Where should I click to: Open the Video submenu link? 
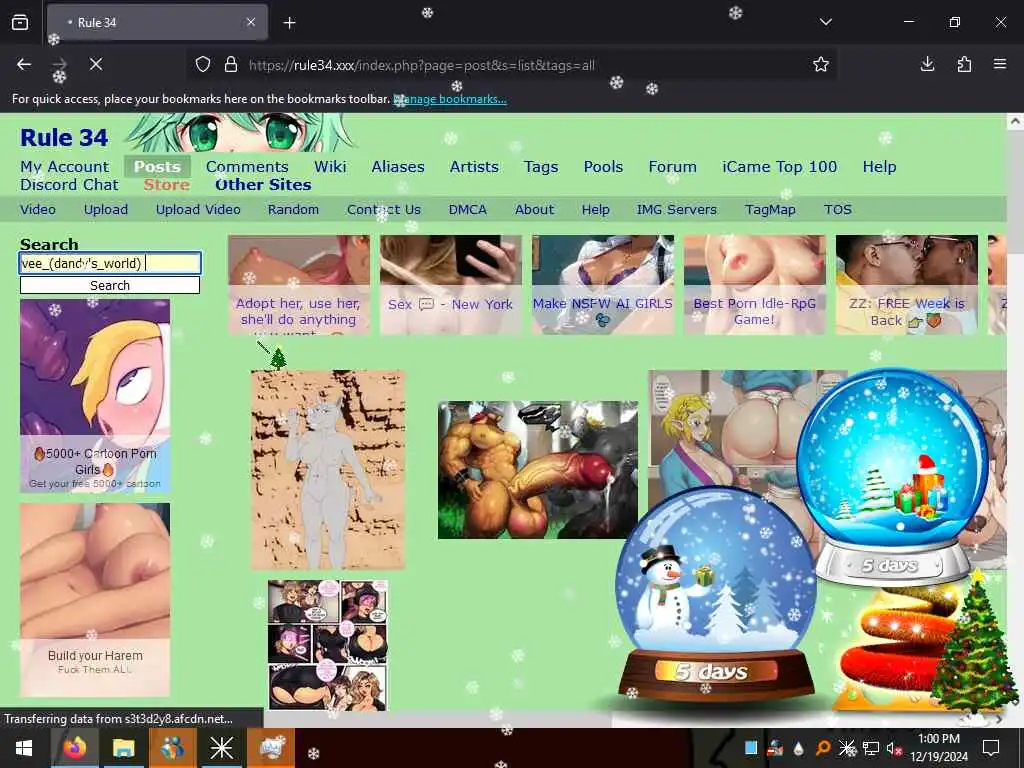point(38,210)
